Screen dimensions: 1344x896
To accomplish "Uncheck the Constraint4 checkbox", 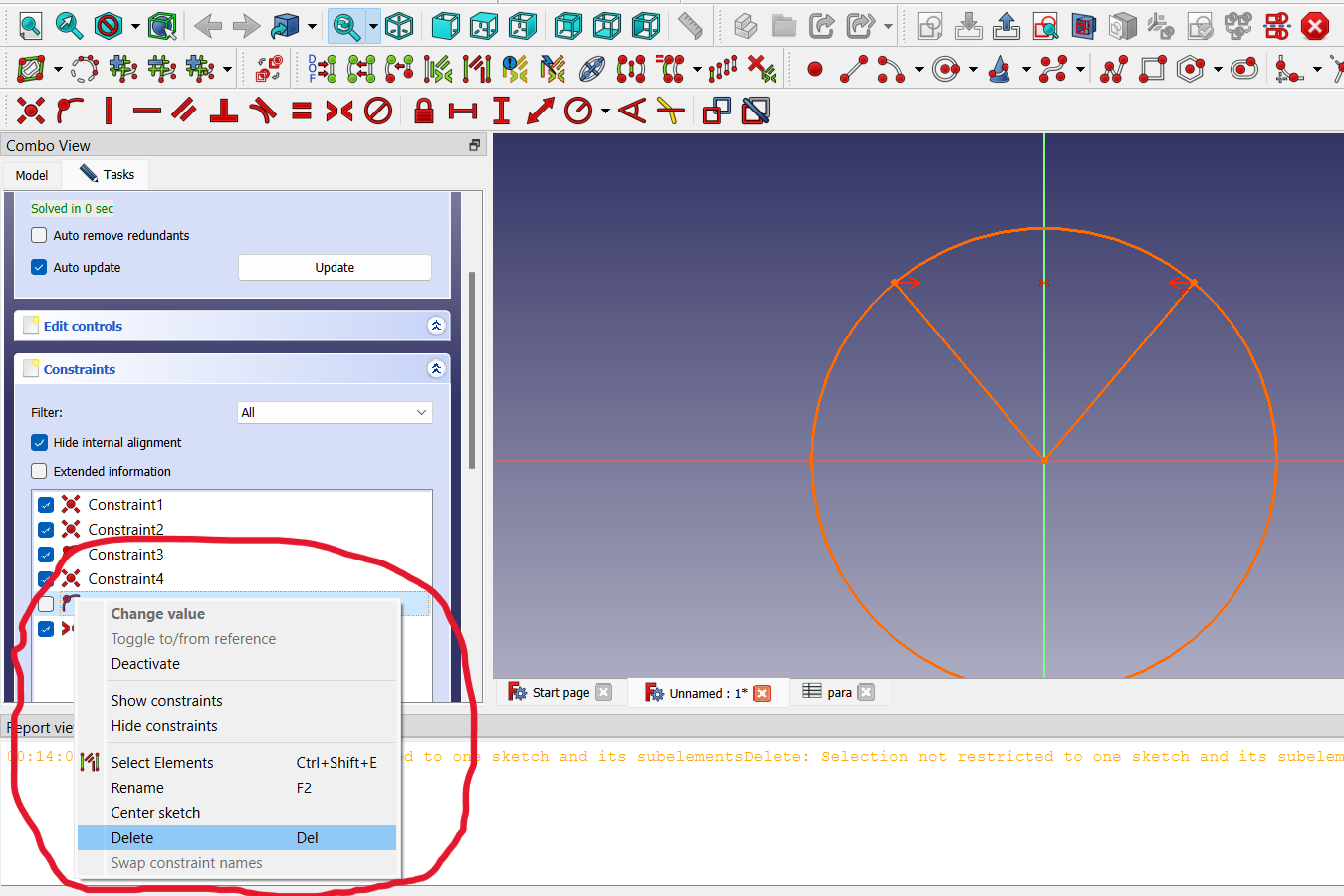I will coord(46,579).
